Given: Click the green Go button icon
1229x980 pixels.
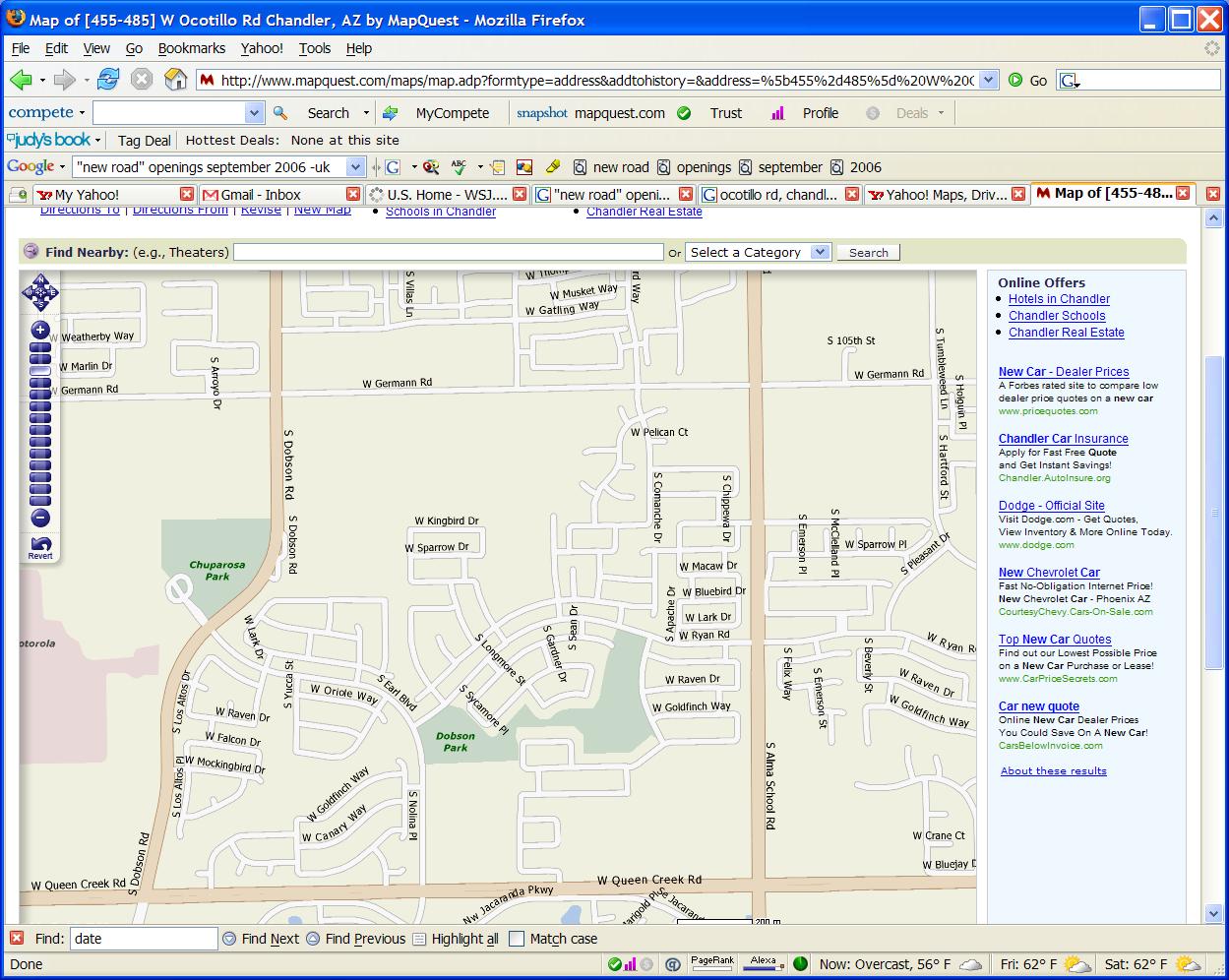Looking at the screenshot, I should (x=1015, y=81).
